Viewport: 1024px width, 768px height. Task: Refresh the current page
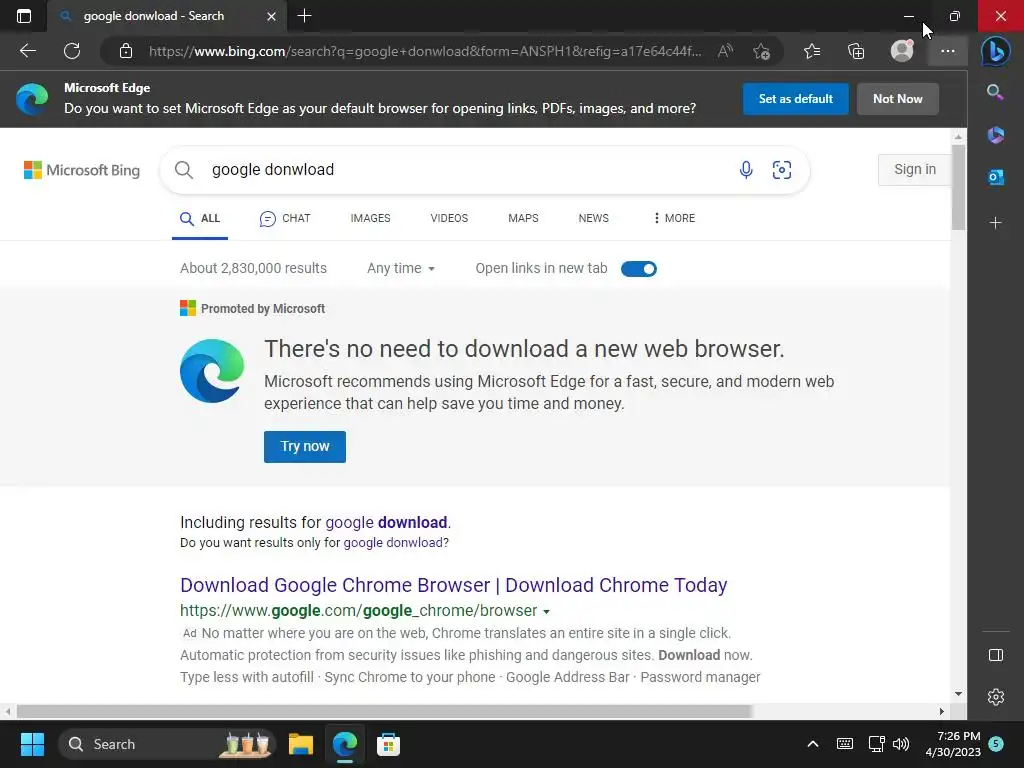pos(72,51)
